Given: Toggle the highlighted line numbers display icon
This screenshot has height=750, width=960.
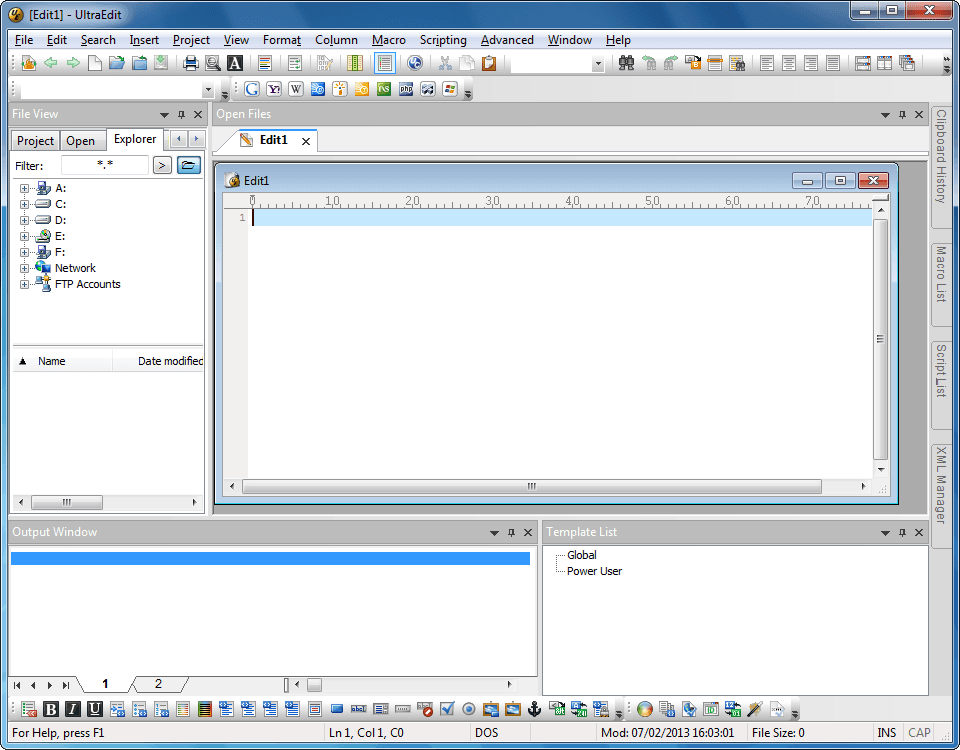Looking at the screenshot, I should tap(385, 62).
